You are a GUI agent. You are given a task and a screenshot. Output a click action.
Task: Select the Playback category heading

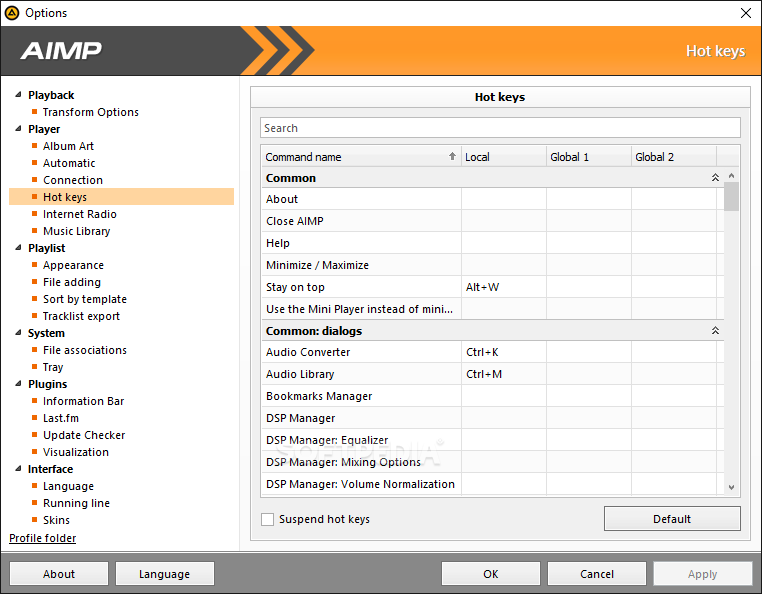click(x=51, y=95)
